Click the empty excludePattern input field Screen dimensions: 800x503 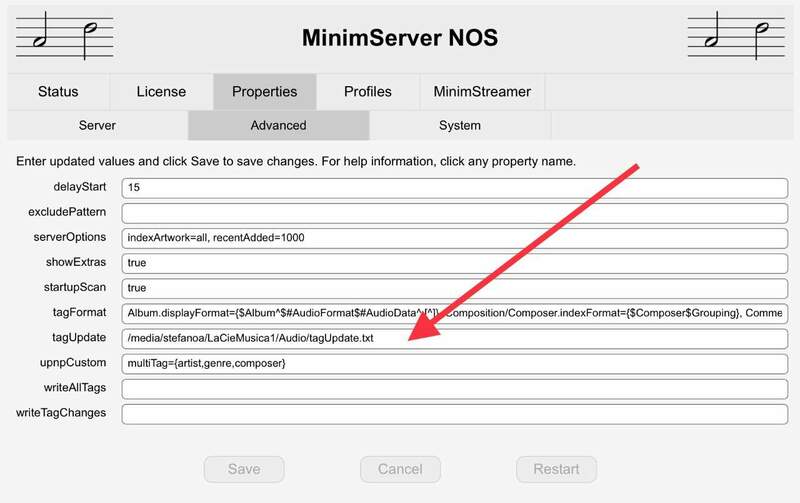point(455,213)
